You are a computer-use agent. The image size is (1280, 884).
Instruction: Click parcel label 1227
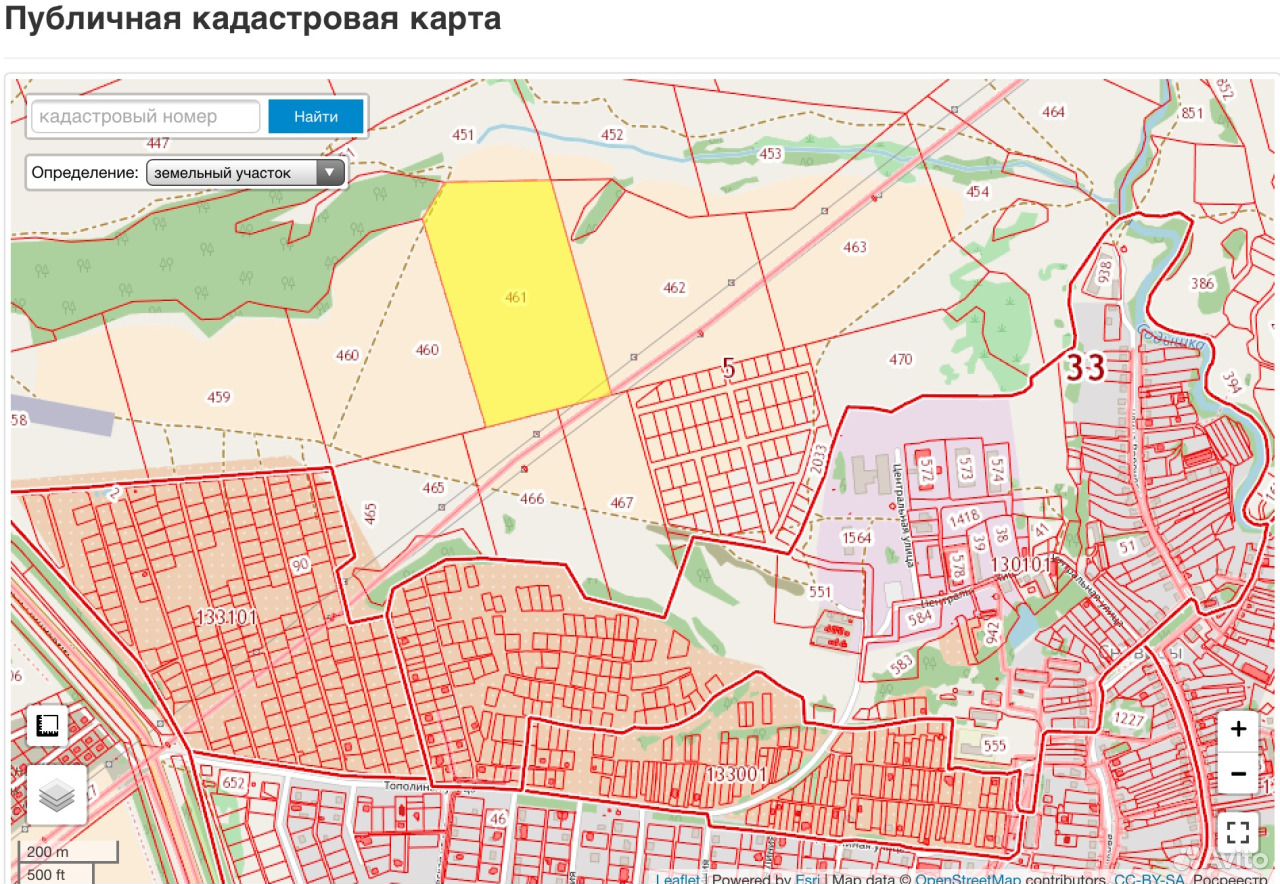click(1128, 719)
